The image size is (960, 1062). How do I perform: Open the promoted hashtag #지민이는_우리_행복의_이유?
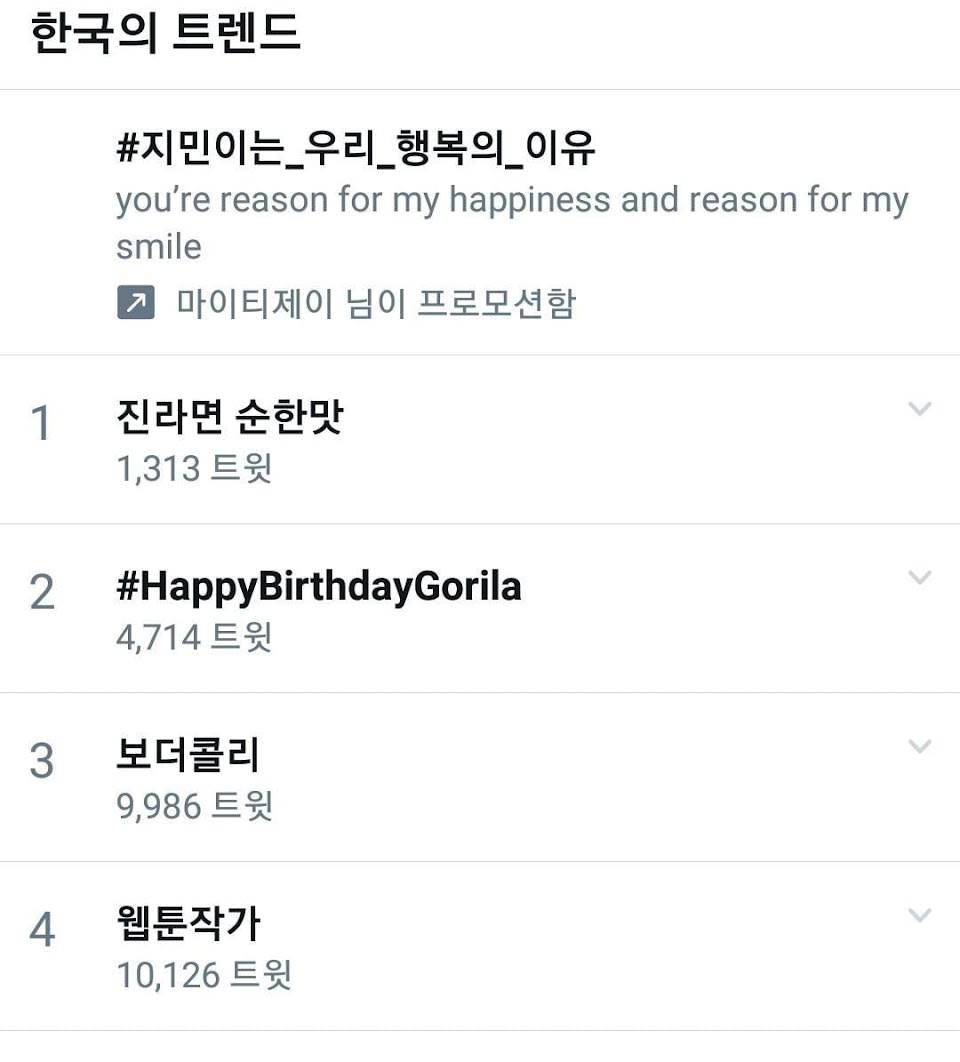pyautogui.click(x=356, y=149)
